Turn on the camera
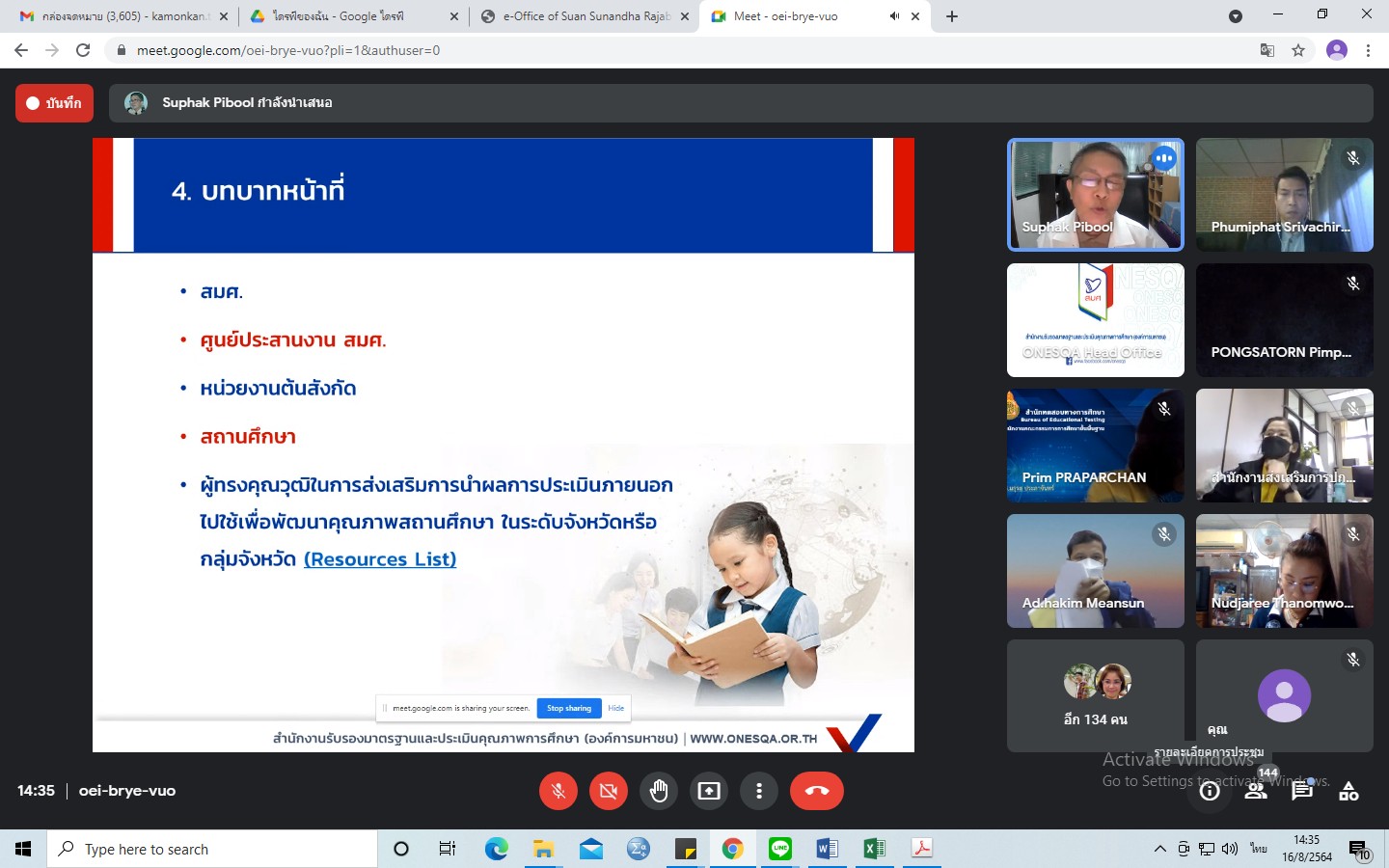This screenshot has height=868, width=1389. (609, 791)
